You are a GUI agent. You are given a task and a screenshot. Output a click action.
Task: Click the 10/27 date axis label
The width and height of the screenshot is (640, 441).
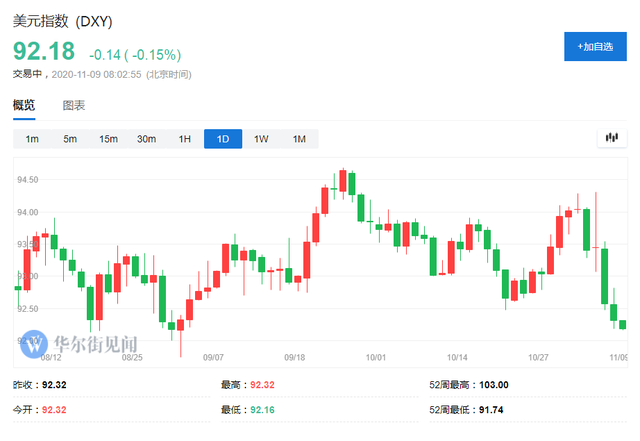pos(538,357)
